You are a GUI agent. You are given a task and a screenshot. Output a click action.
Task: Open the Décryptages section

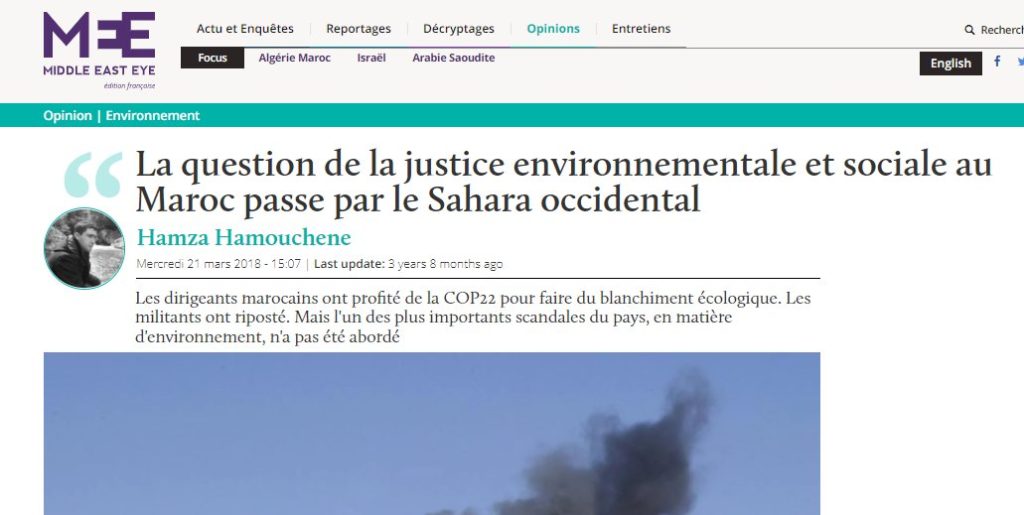point(458,29)
